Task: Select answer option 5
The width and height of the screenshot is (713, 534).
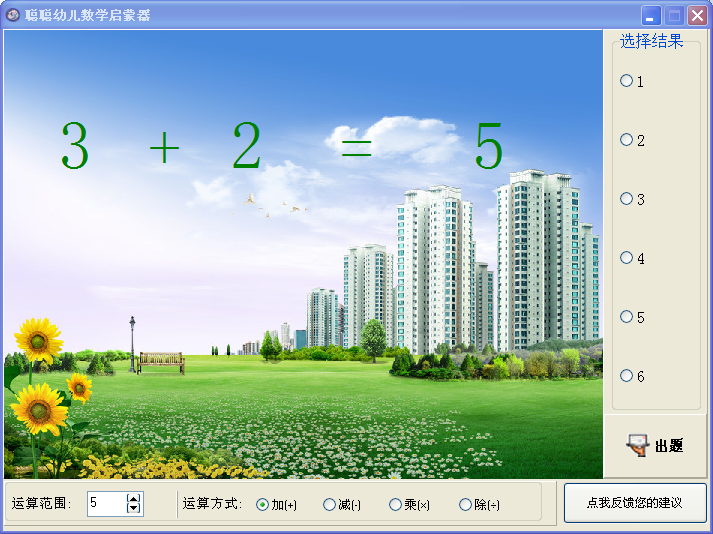Action: (x=632, y=317)
